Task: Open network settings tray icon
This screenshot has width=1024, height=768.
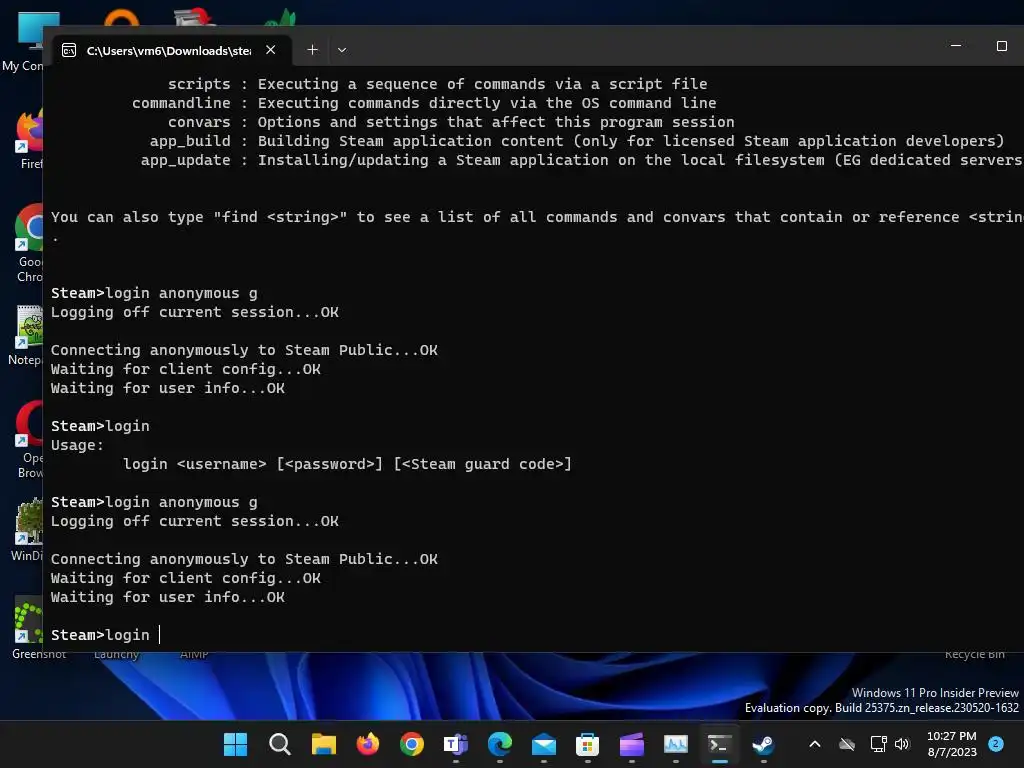Action: point(878,744)
